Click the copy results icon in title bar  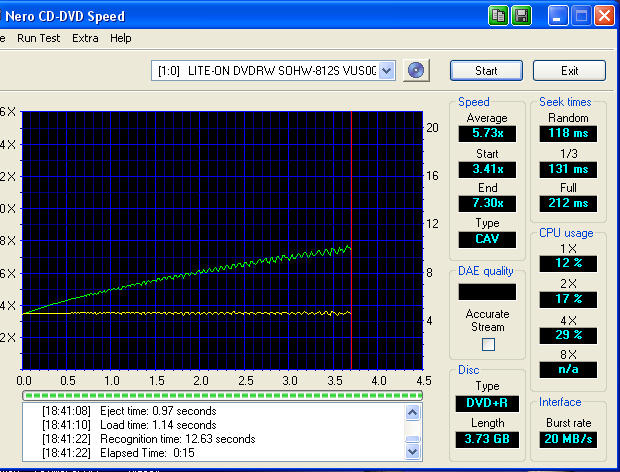click(498, 16)
